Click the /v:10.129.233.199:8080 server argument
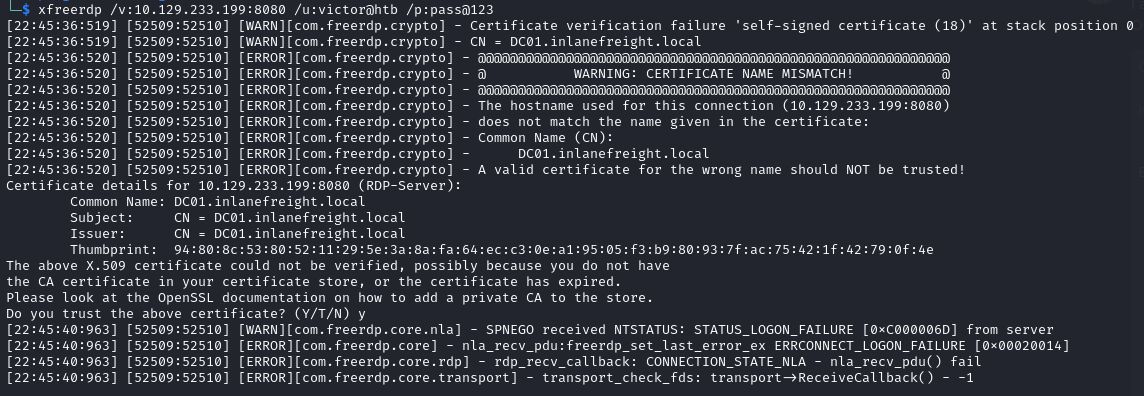The image size is (1144, 396). (198, 9)
